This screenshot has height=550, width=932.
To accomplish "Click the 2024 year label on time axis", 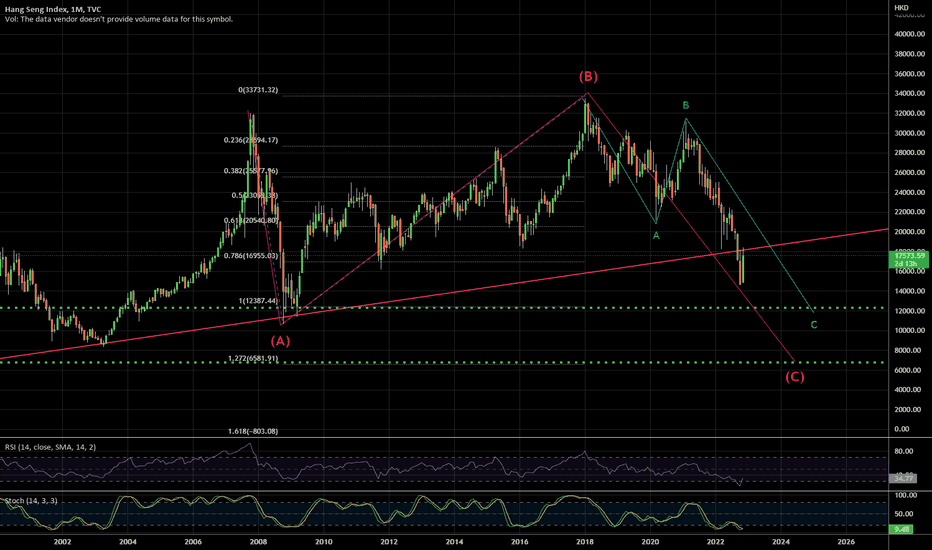I will coord(781,542).
